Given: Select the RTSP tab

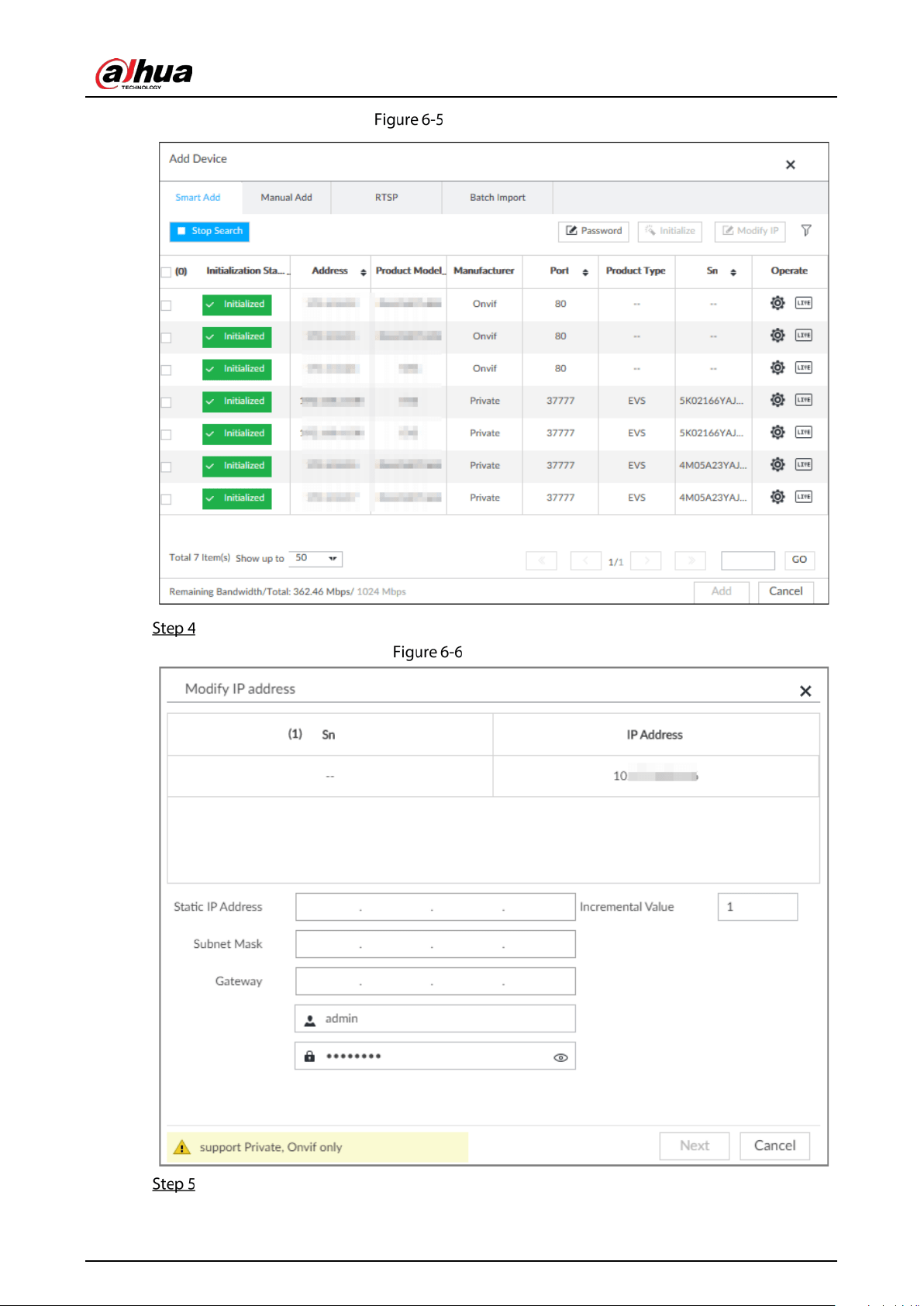Looking at the screenshot, I should tap(387, 198).
